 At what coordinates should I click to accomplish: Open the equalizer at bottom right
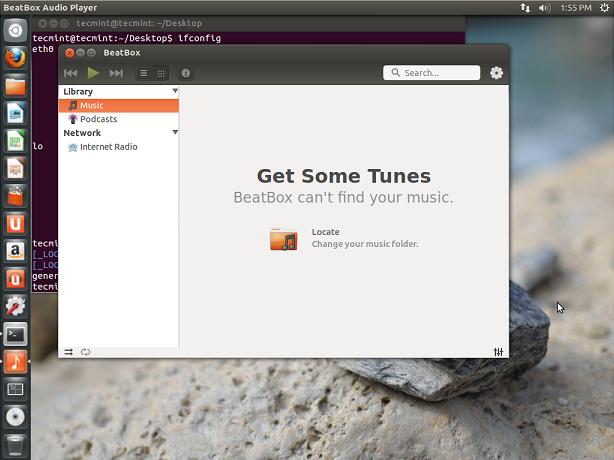click(x=498, y=352)
